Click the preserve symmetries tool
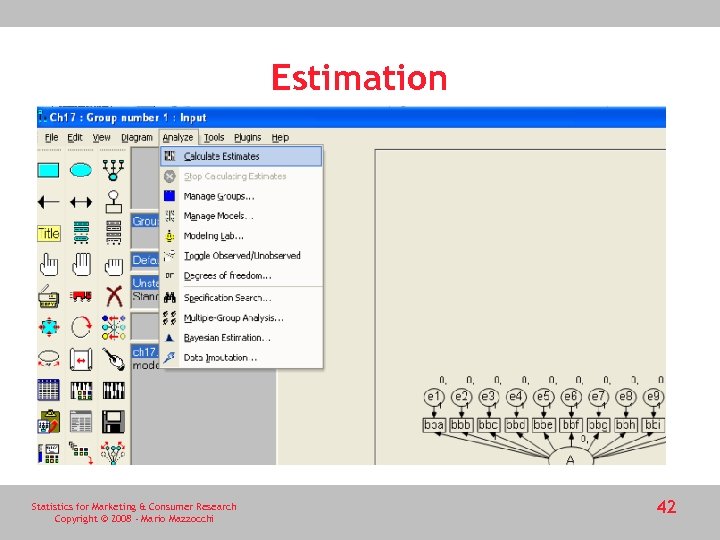The height and width of the screenshot is (540, 720). pos(113,453)
